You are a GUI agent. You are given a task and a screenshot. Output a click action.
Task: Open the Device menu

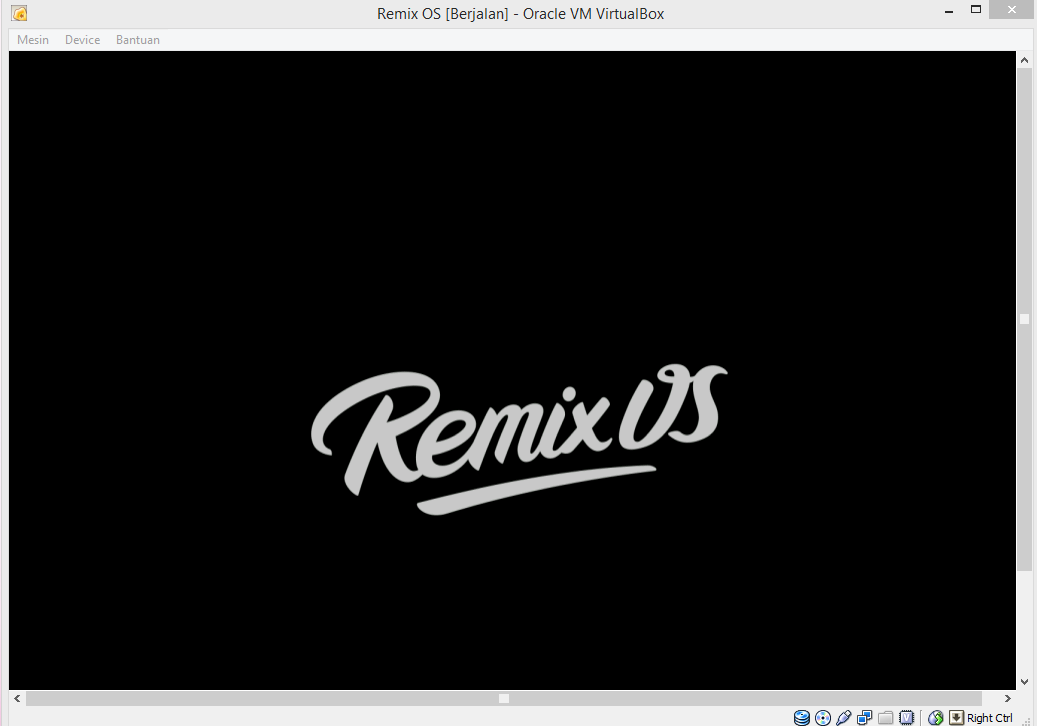[83, 40]
